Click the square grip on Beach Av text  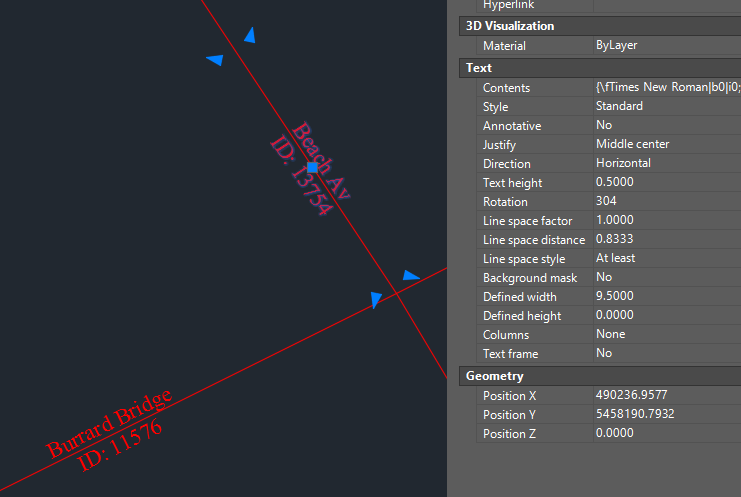(x=312, y=167)
